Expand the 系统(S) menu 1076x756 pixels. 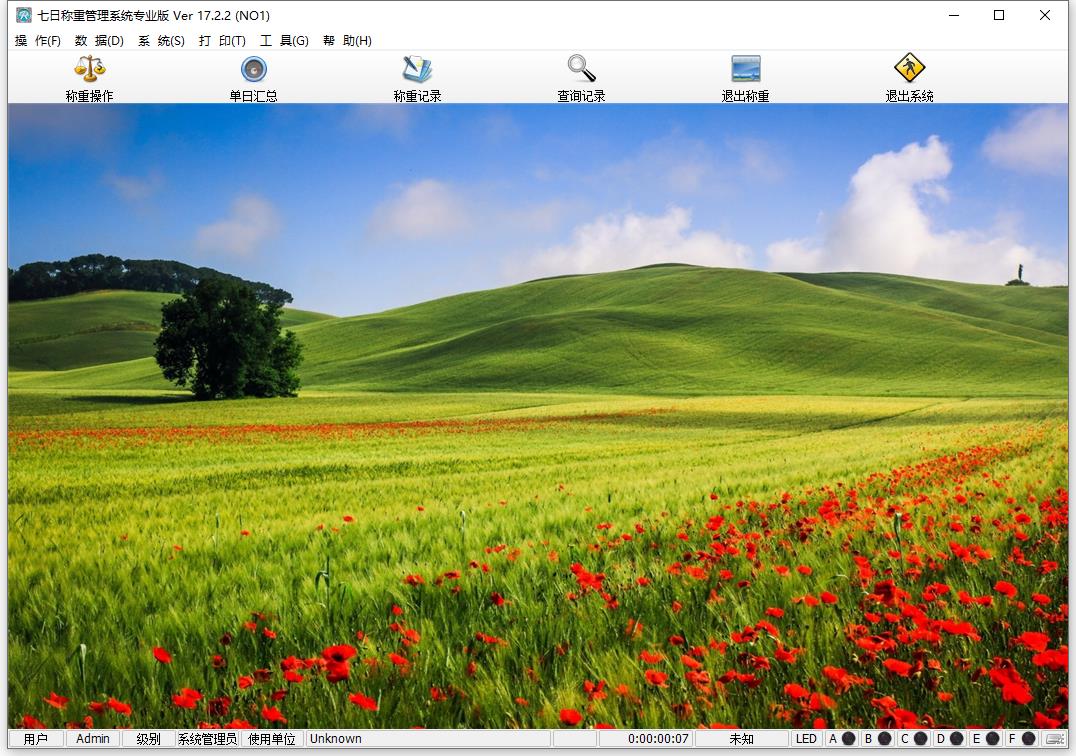[161, 41]
